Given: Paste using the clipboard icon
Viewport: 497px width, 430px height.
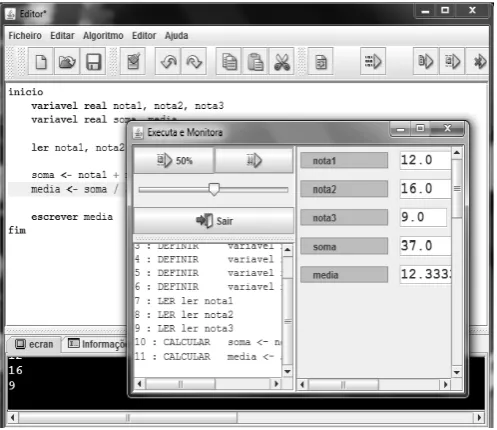Looking at the screenshot, I should pos(255,62).
